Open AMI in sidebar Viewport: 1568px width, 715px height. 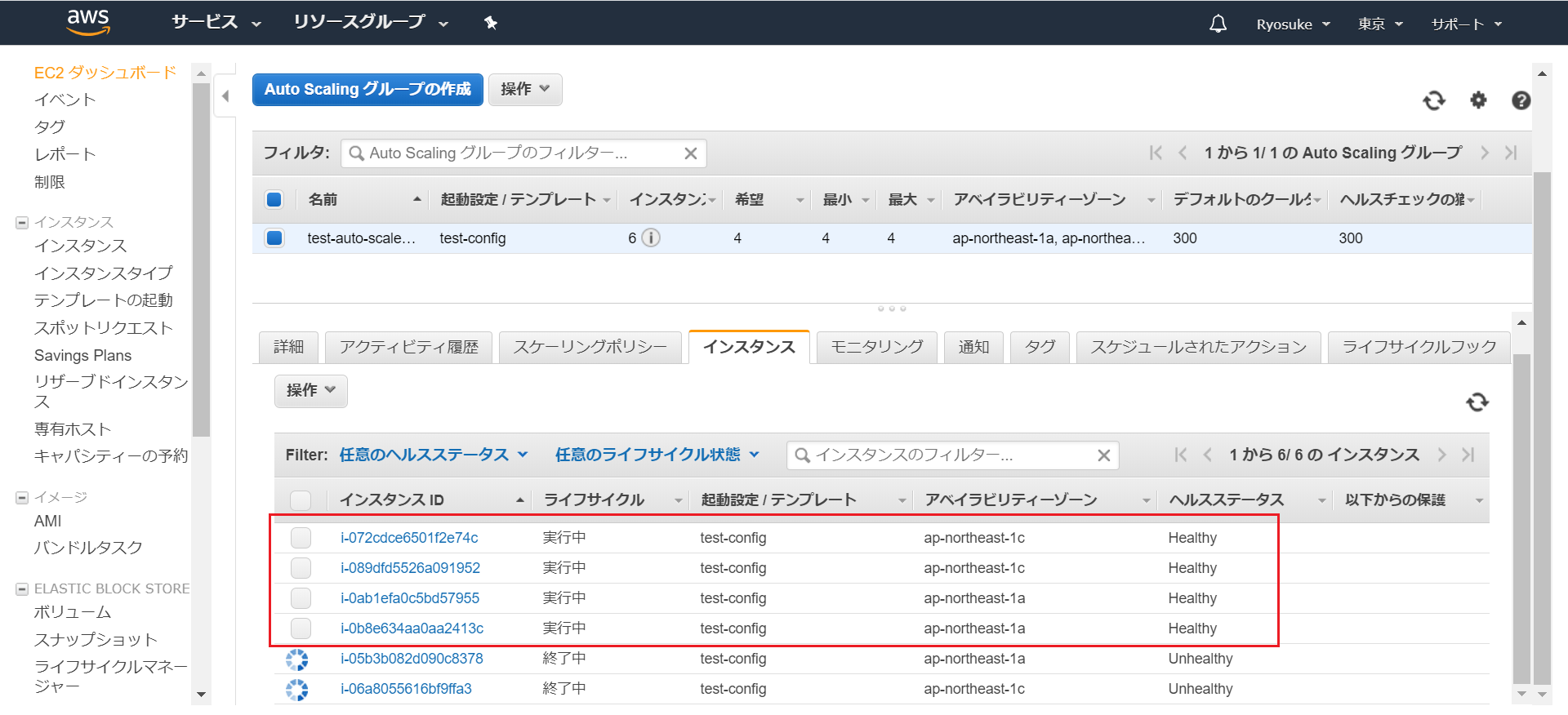[47, 521]
